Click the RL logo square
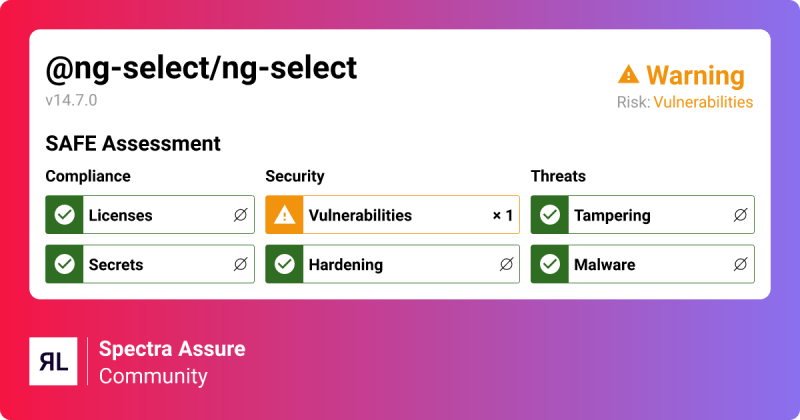The height and width of the screenshot is (420, 800). click(53, 361)
